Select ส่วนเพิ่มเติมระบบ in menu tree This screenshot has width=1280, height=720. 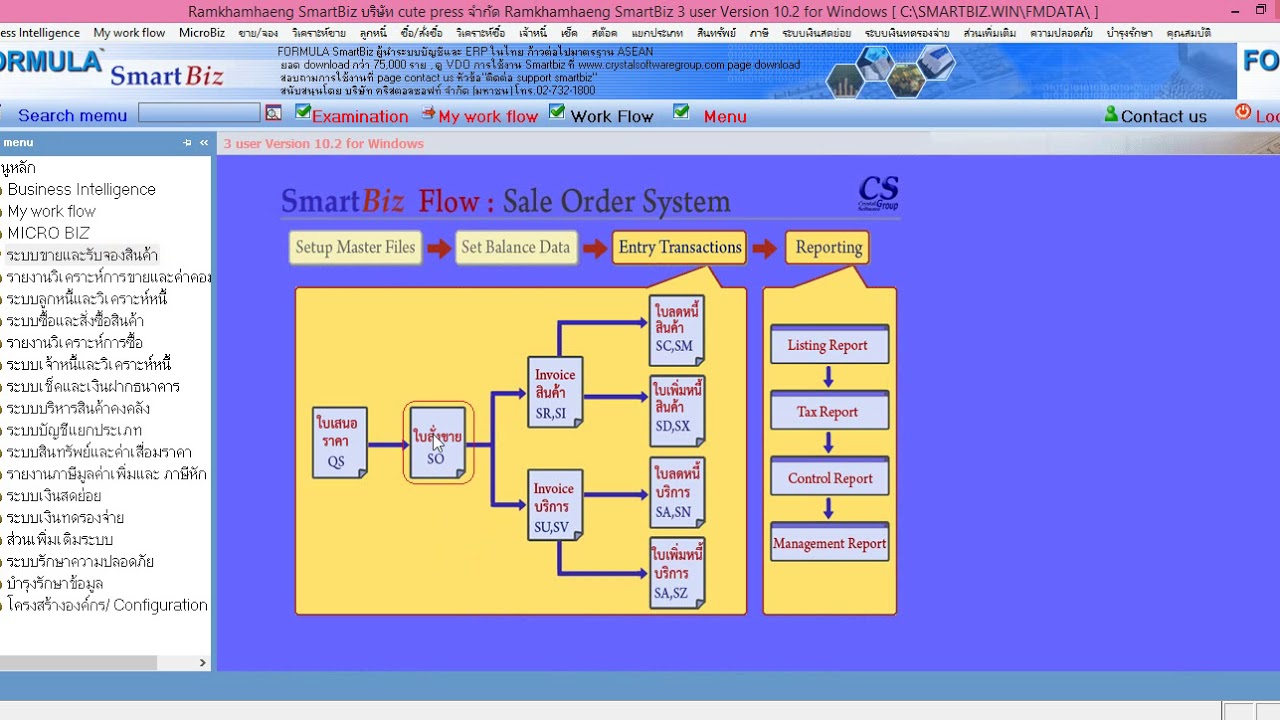60,540
